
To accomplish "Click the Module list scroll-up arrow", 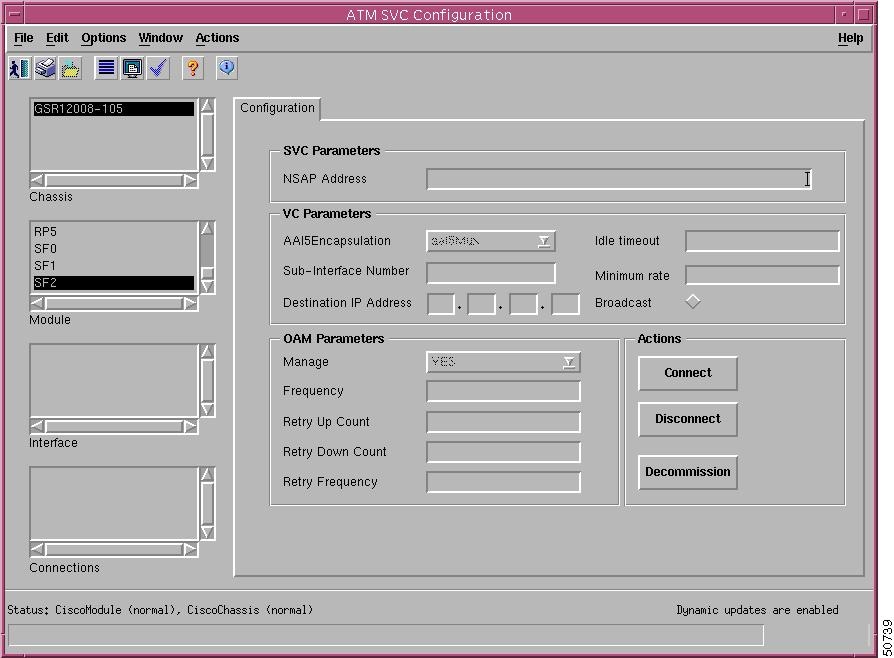I will (x=208, y=228).
